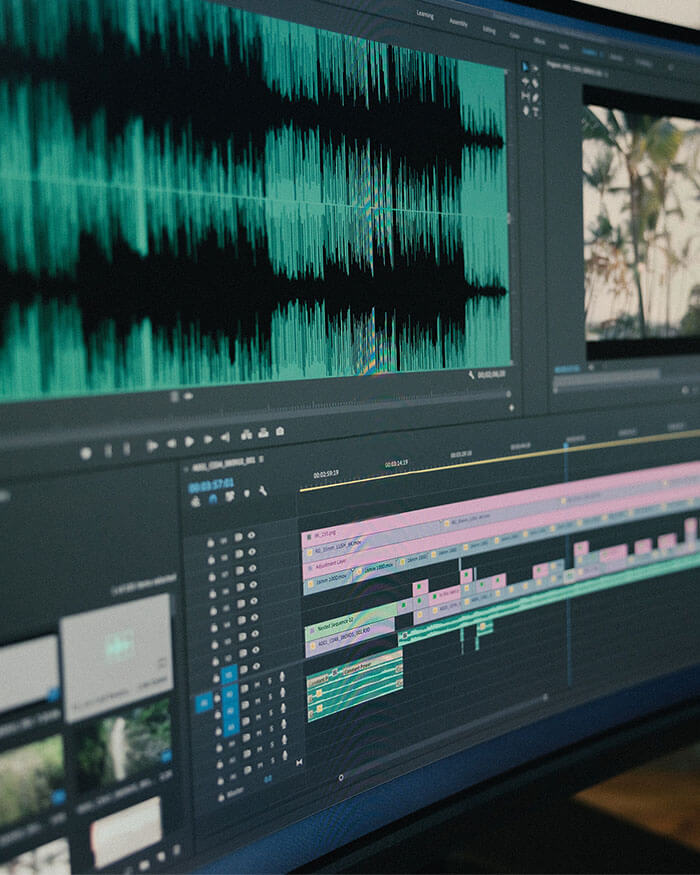The width and height of the screenshot is (700, 875).
Task: Toggle sync lock on topmost video track
Action: [x=238, y=537]
